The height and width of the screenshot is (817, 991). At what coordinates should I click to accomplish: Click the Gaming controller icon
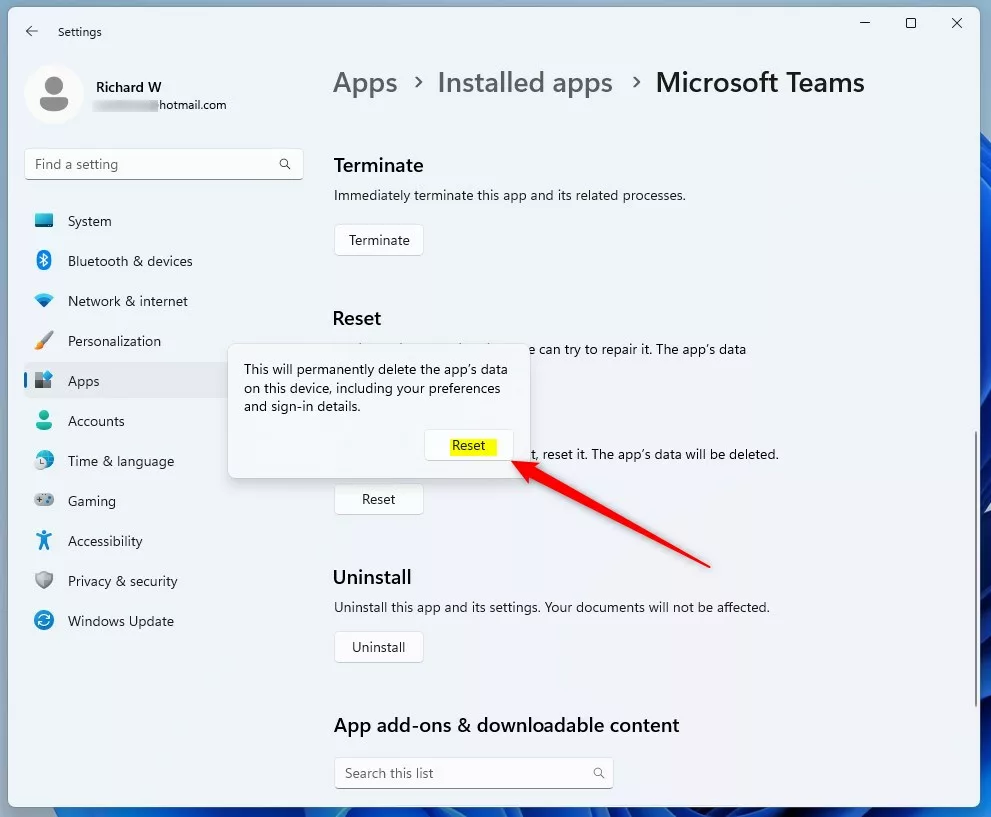44,500
